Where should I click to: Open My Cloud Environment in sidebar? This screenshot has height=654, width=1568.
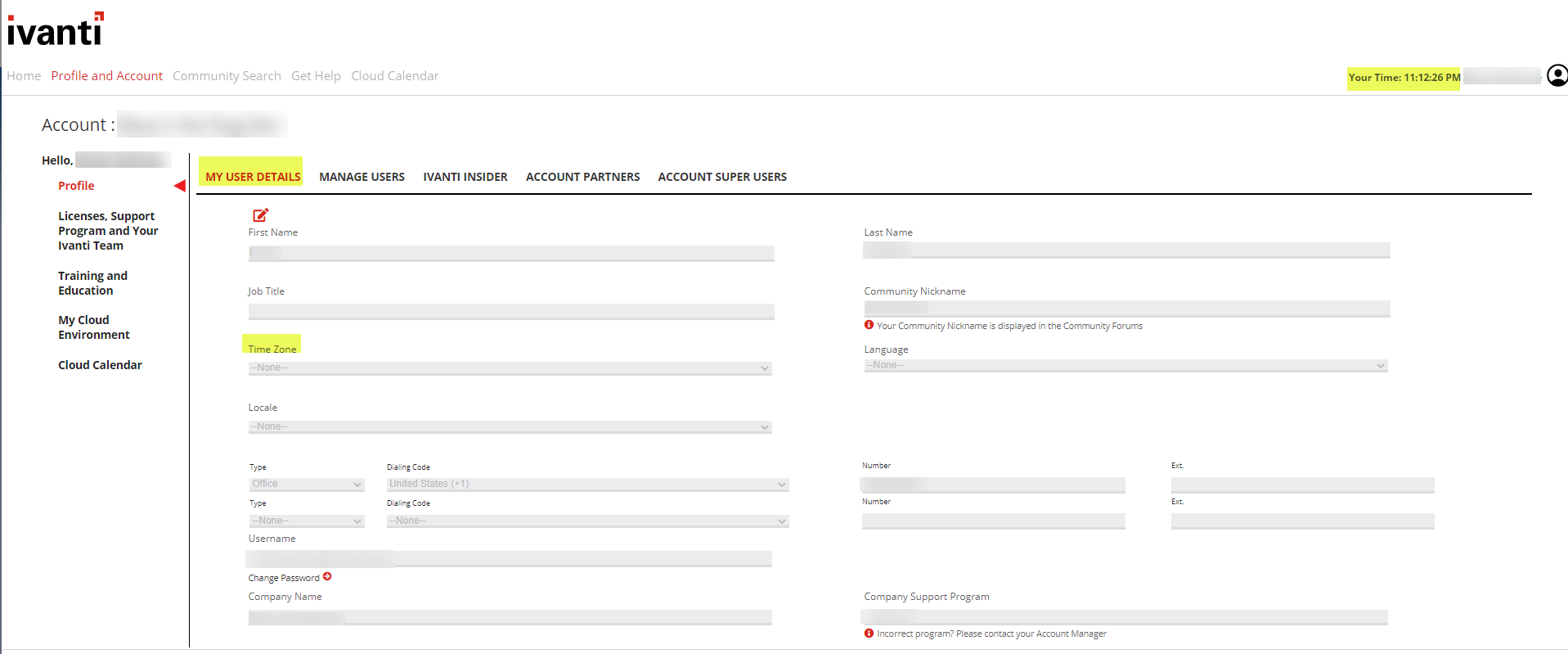tap(93, 327)
